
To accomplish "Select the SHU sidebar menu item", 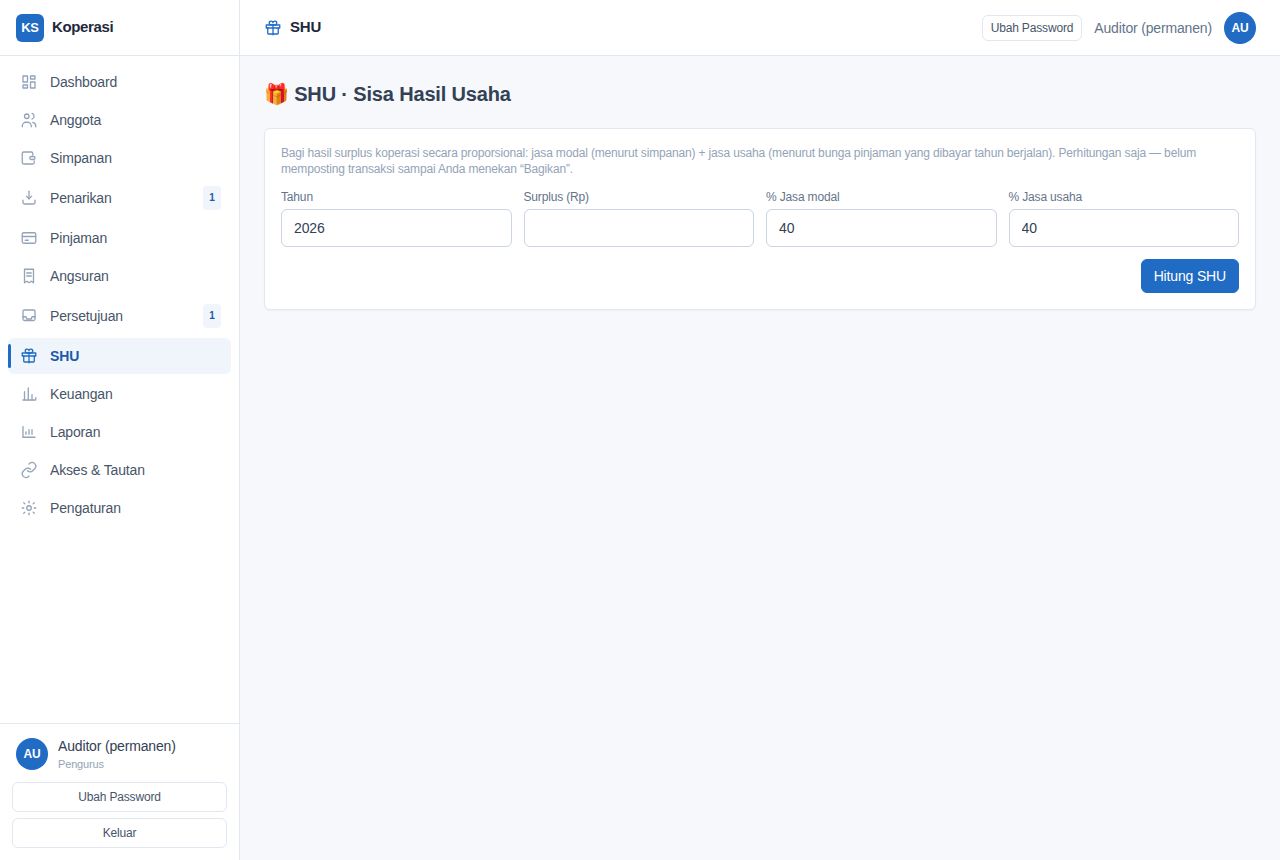I will click(x=119, y=356).
